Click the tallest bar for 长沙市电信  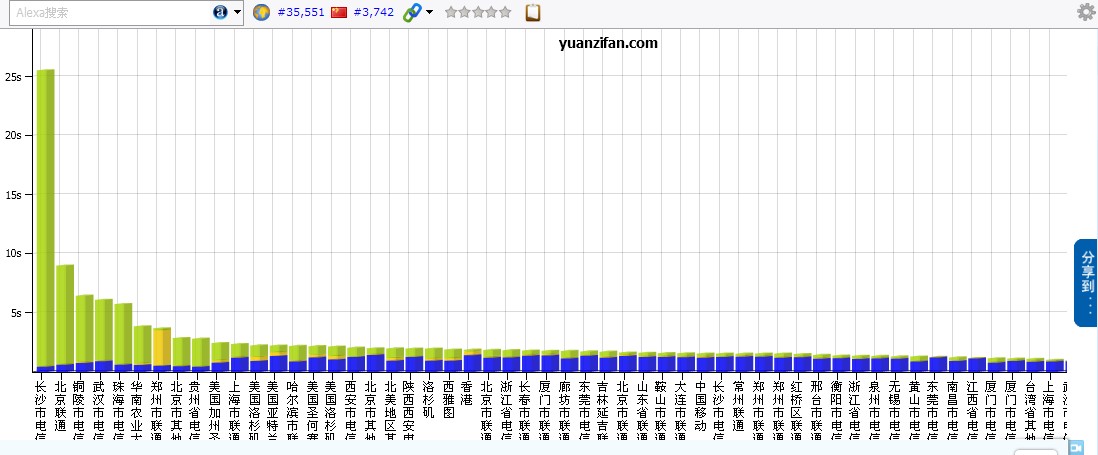pyautogui.click(x=45, y=220)
